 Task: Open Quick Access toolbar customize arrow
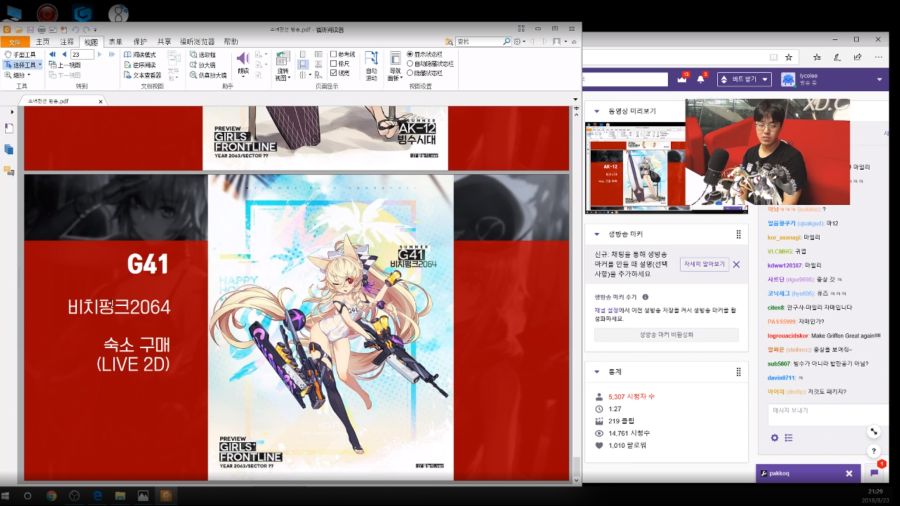[95, 29]
